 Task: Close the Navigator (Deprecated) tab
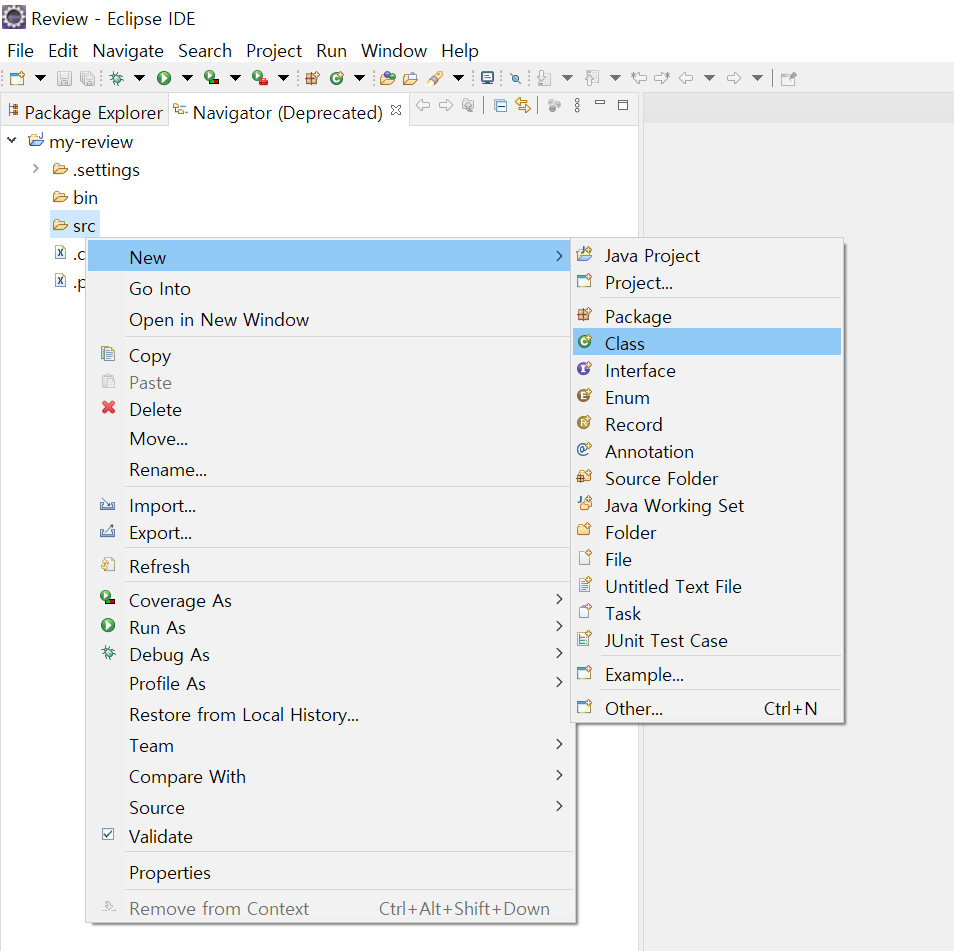tap(396, 110)
